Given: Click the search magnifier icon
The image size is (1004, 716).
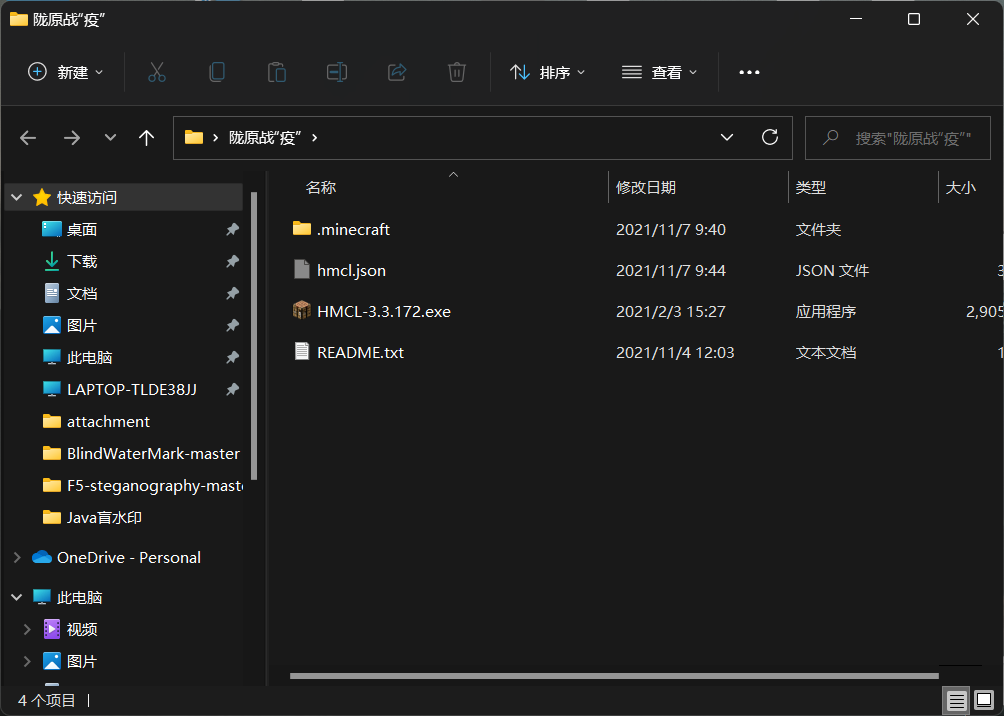Looking at the screenshot, I should pos(830,137).
